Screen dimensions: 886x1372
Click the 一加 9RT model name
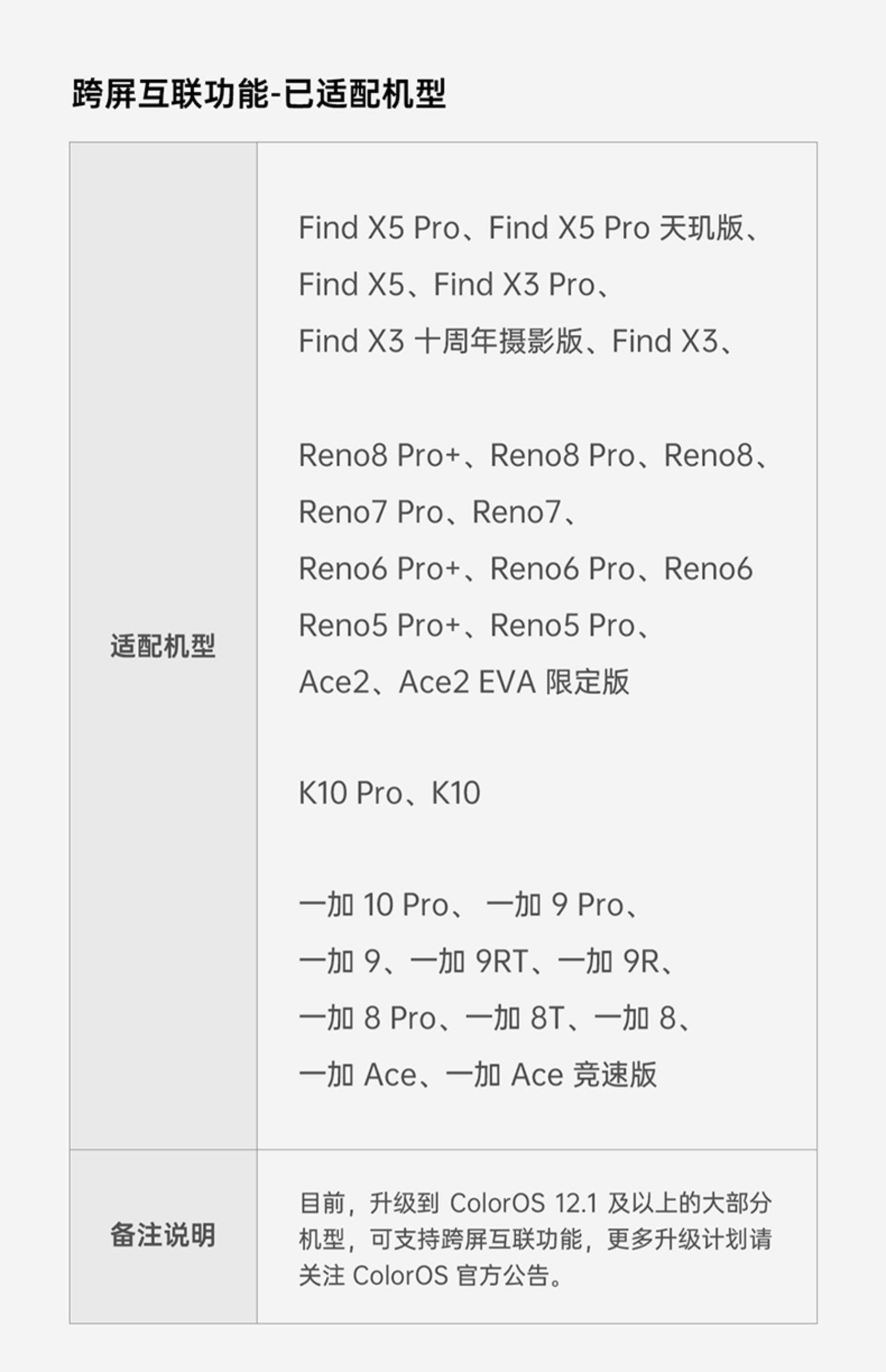click(x=468, y=962)
